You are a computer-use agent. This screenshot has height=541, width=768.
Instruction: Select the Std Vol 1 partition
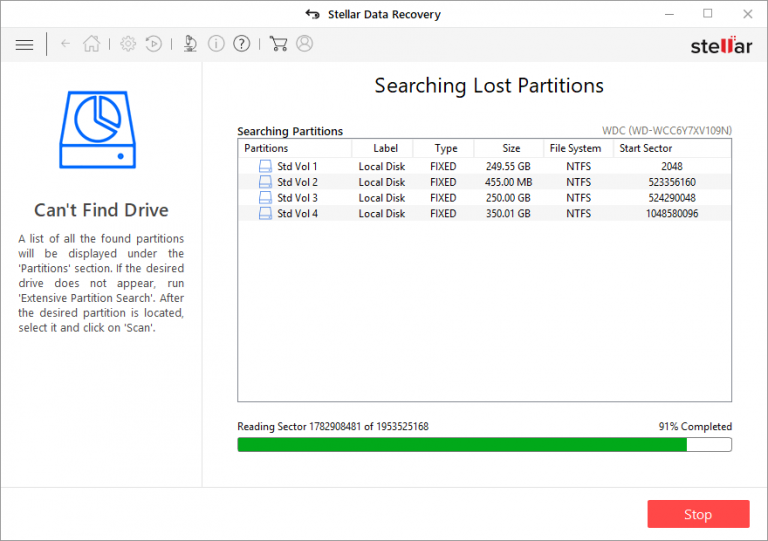point(484,166)
